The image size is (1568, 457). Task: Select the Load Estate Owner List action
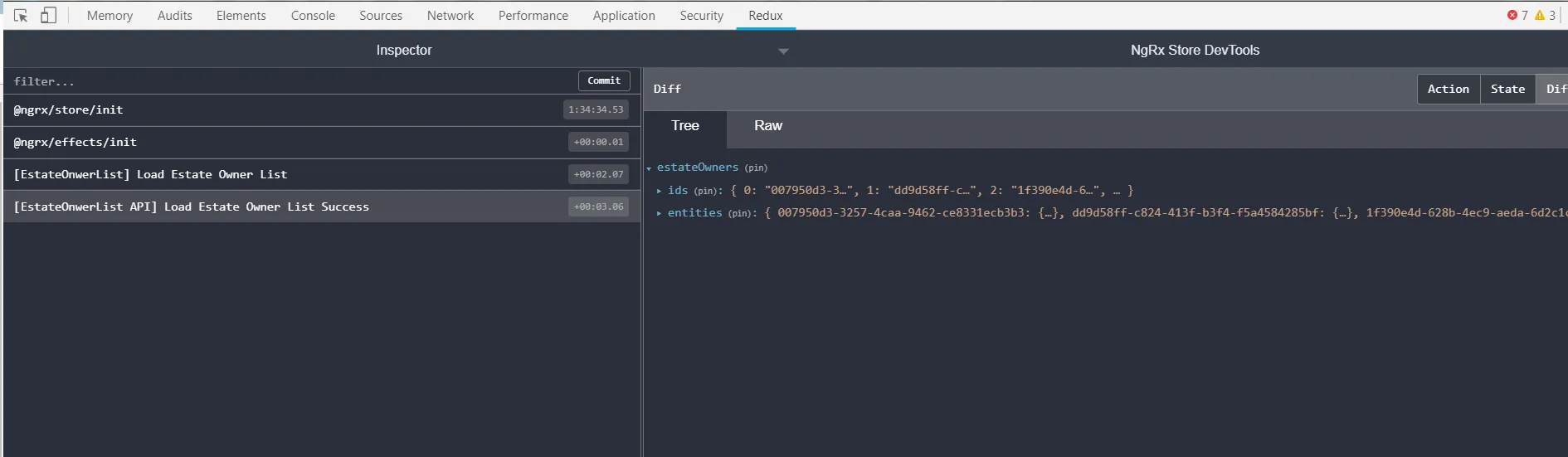[322, 174]
